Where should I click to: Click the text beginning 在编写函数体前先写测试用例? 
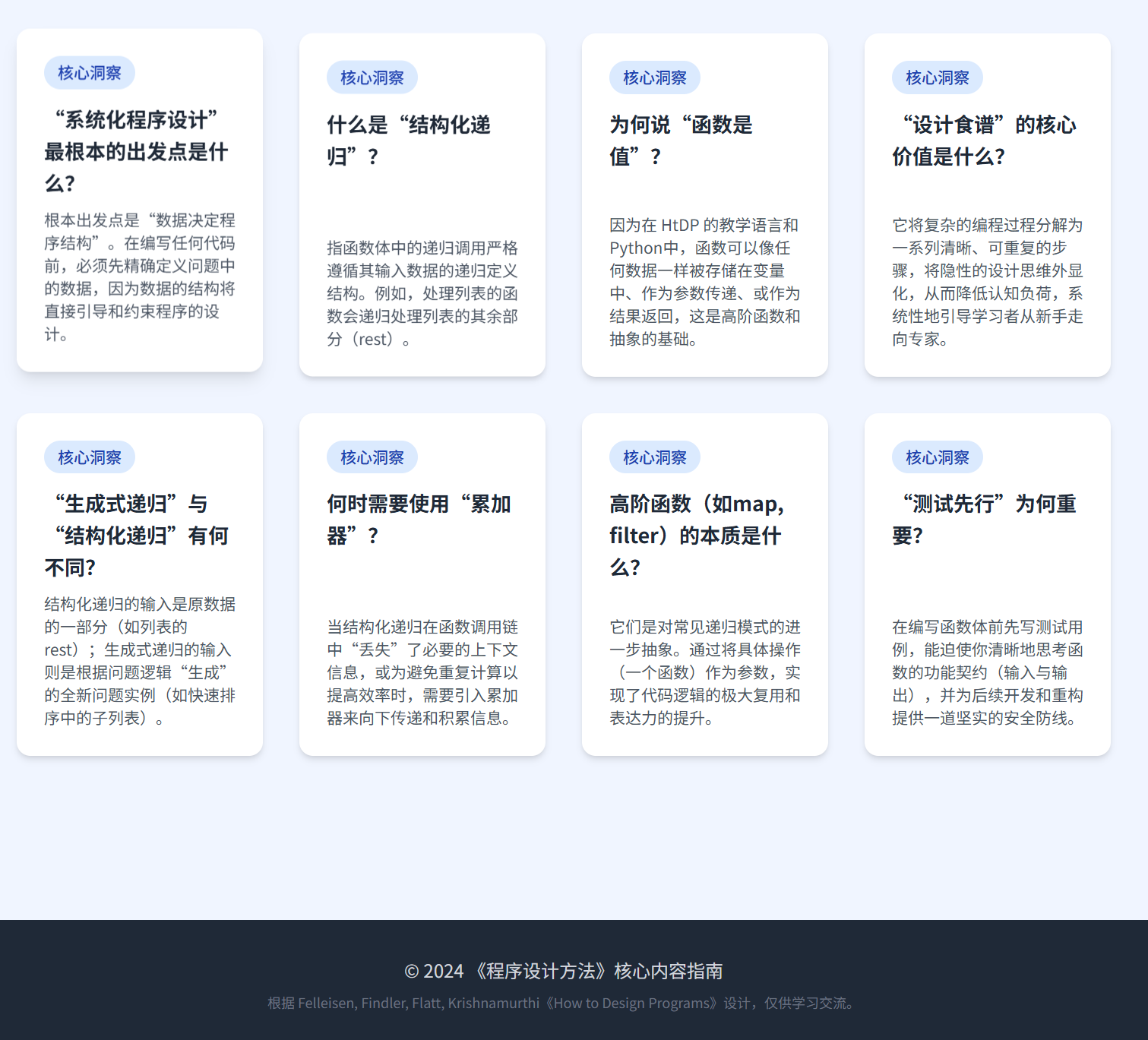(988, 672)
